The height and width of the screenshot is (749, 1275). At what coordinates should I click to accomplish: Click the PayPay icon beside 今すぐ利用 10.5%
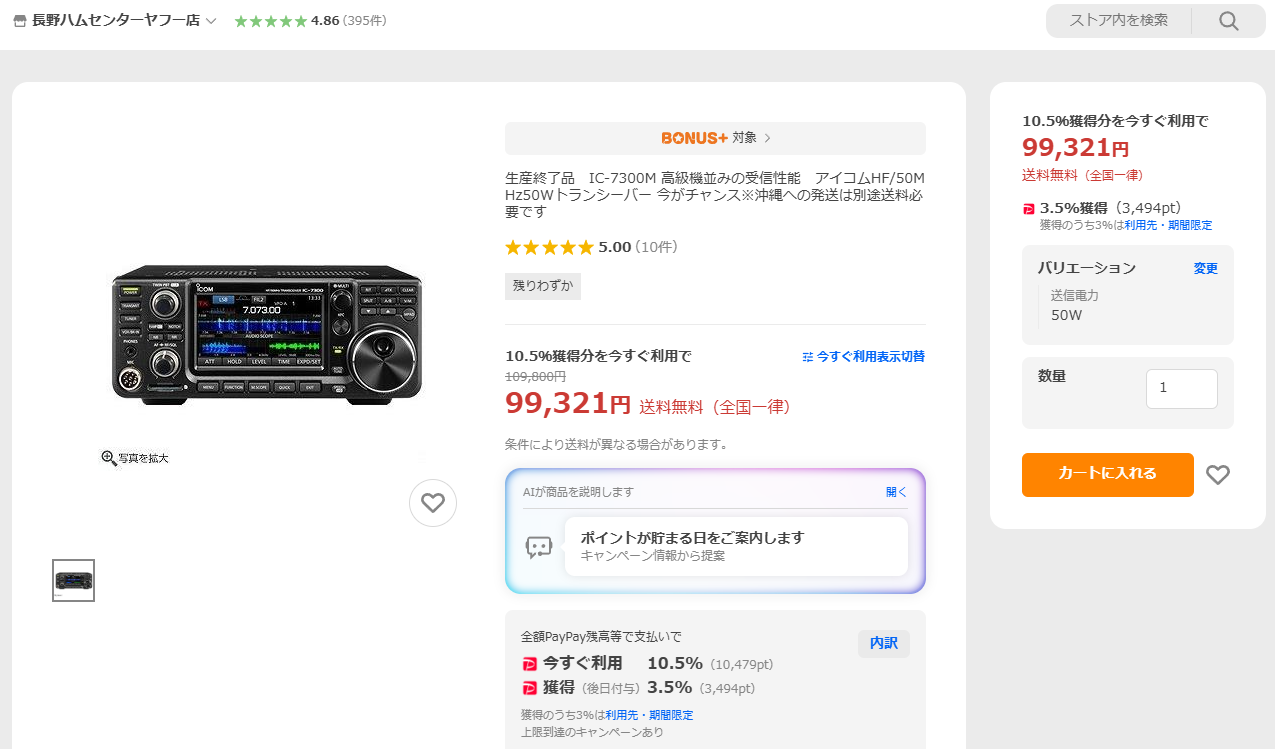[x=530, y=663]
